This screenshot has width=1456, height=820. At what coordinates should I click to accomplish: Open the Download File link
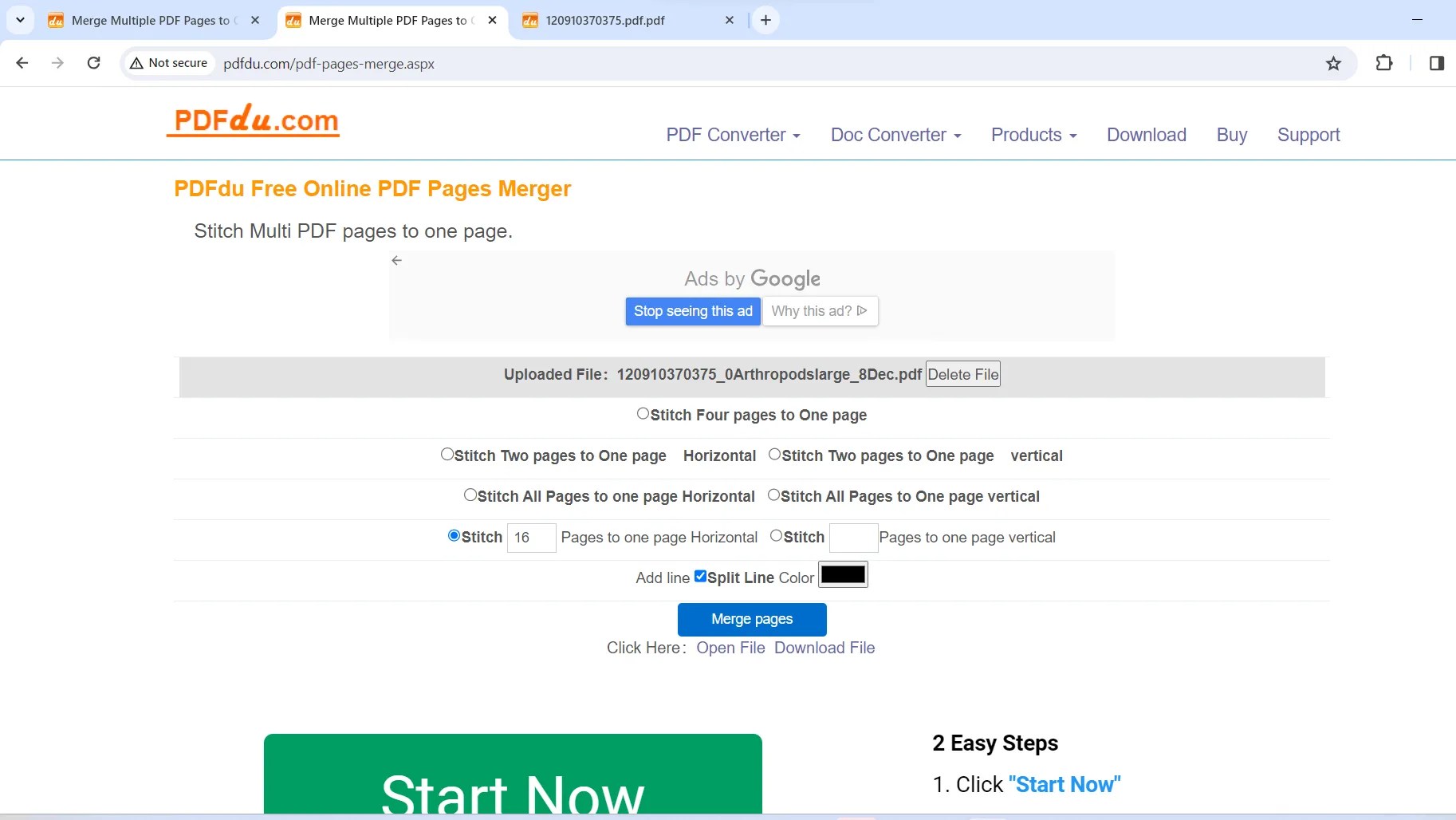pos(824,648)
